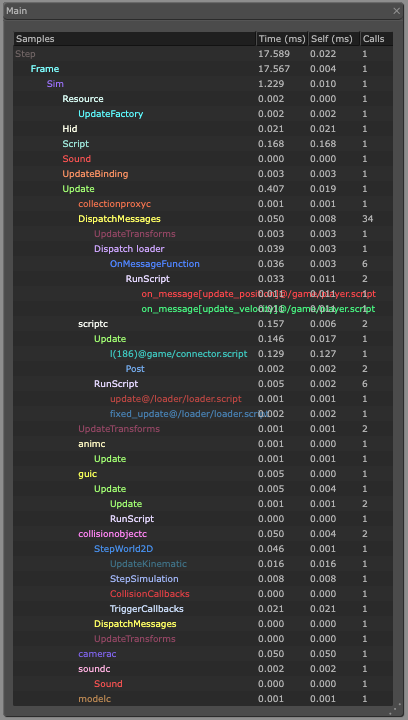Image resolution: width=408 pixels, height=720 pixels.
Task: Select the OnMessageFunction sample row
Action: point(203,264)
